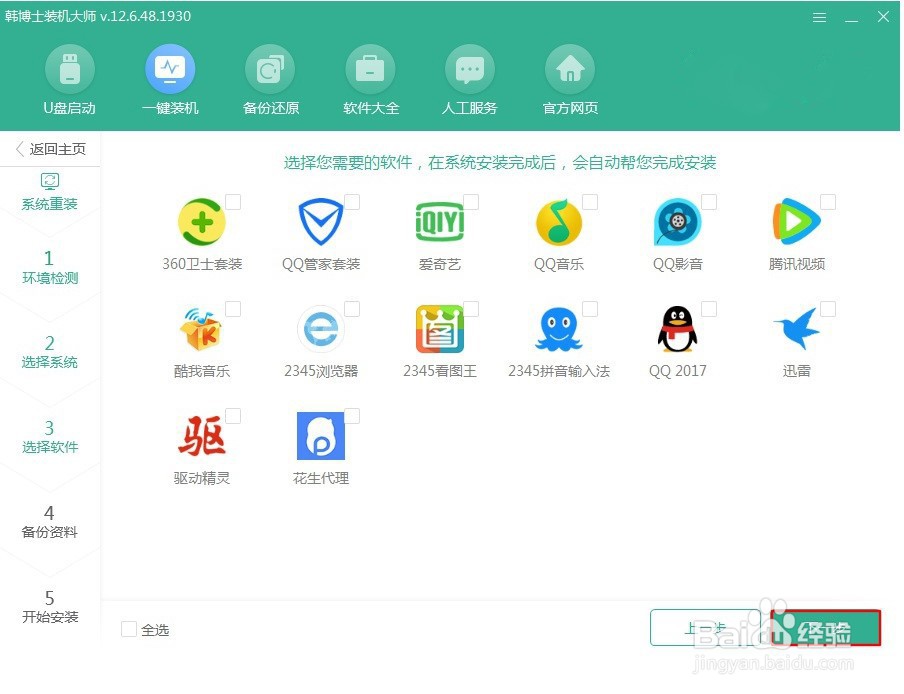This screenshot has height=694, width=904.
Task: Click the U盘启动 label
Action: 70,108
